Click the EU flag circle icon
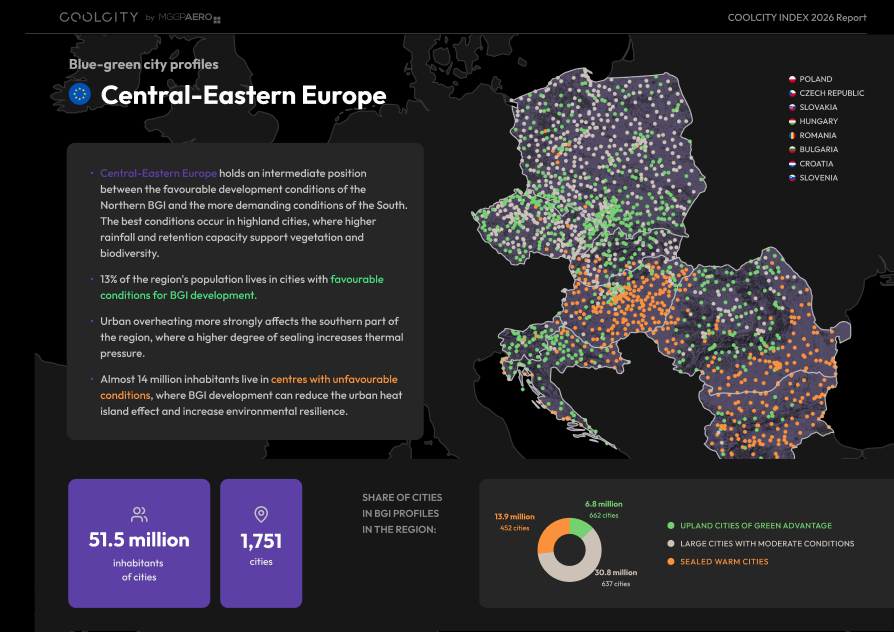Screen dimensions: 894x632 pos(80,94)
